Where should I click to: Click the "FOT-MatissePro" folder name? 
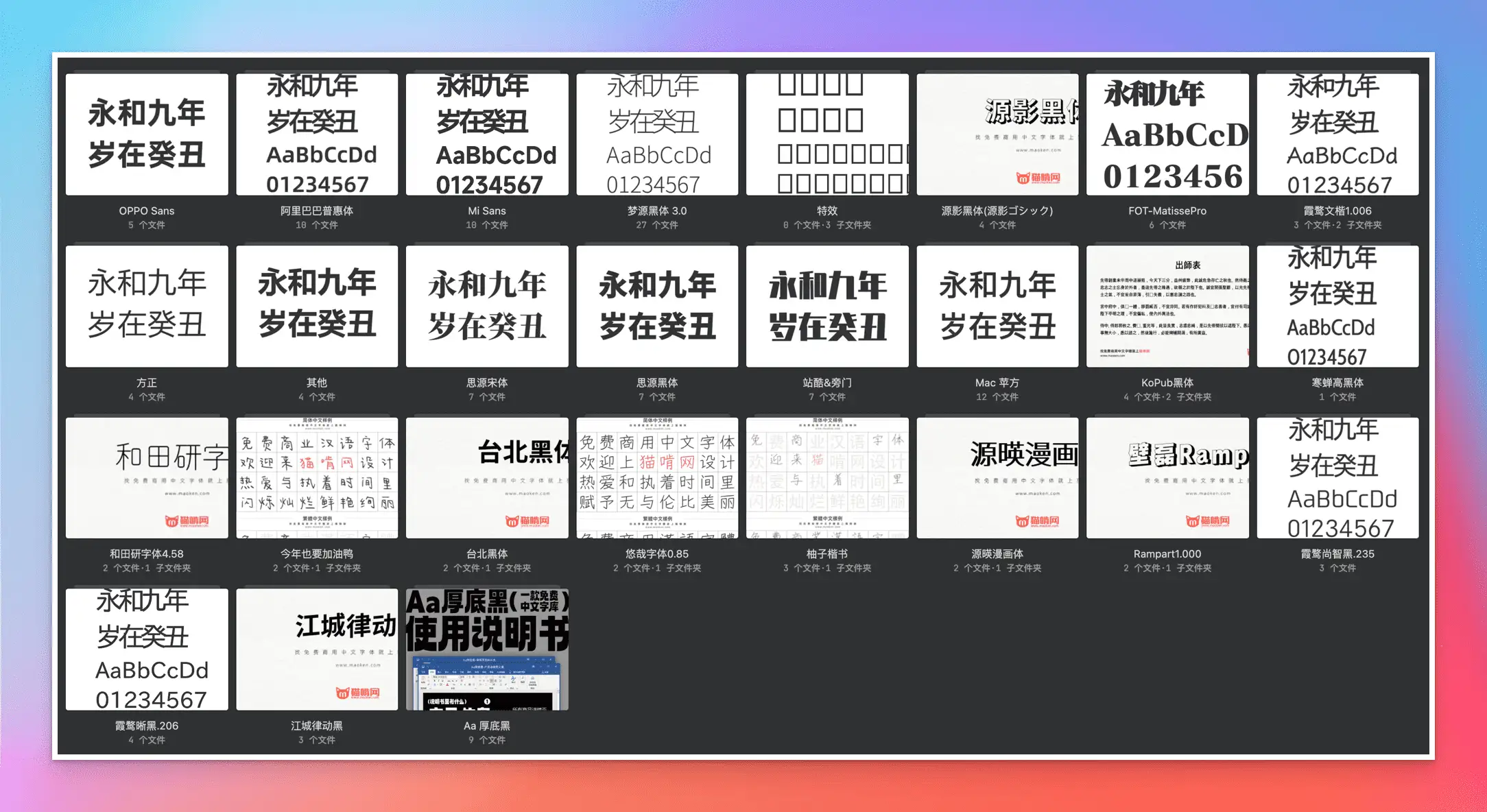[x=1167, y=211]
